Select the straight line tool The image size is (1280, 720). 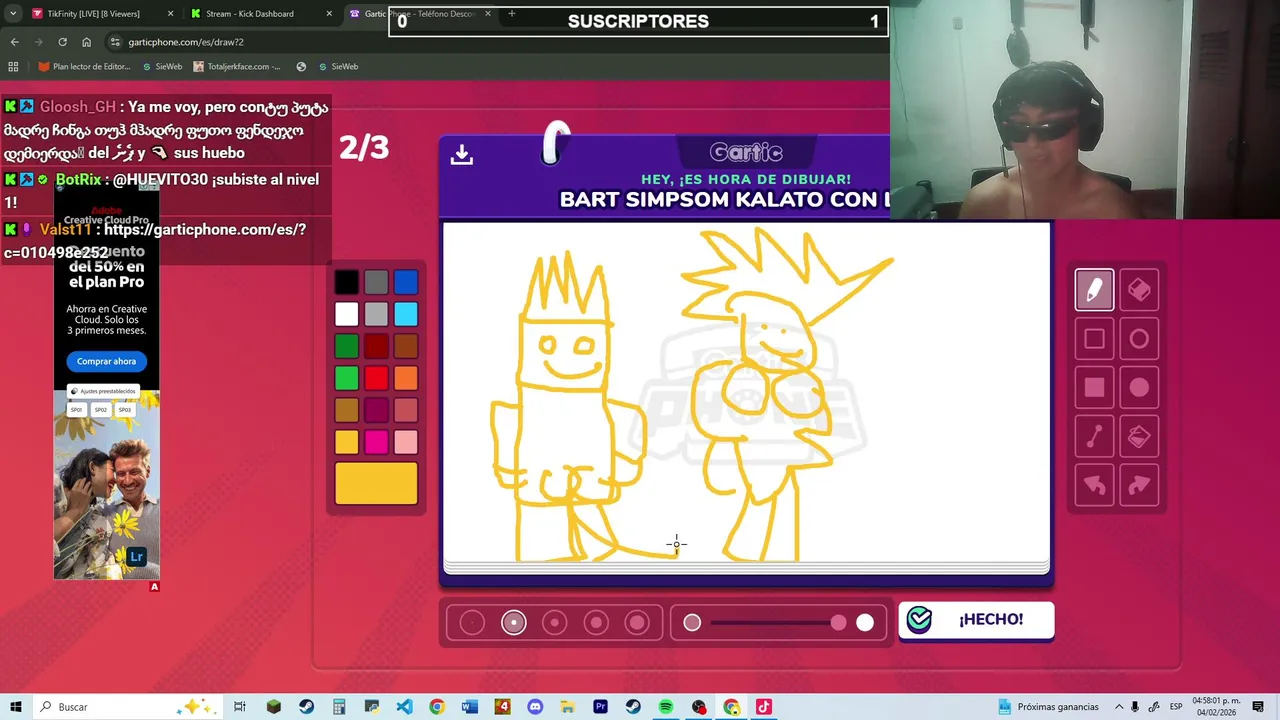(1094, 437)
